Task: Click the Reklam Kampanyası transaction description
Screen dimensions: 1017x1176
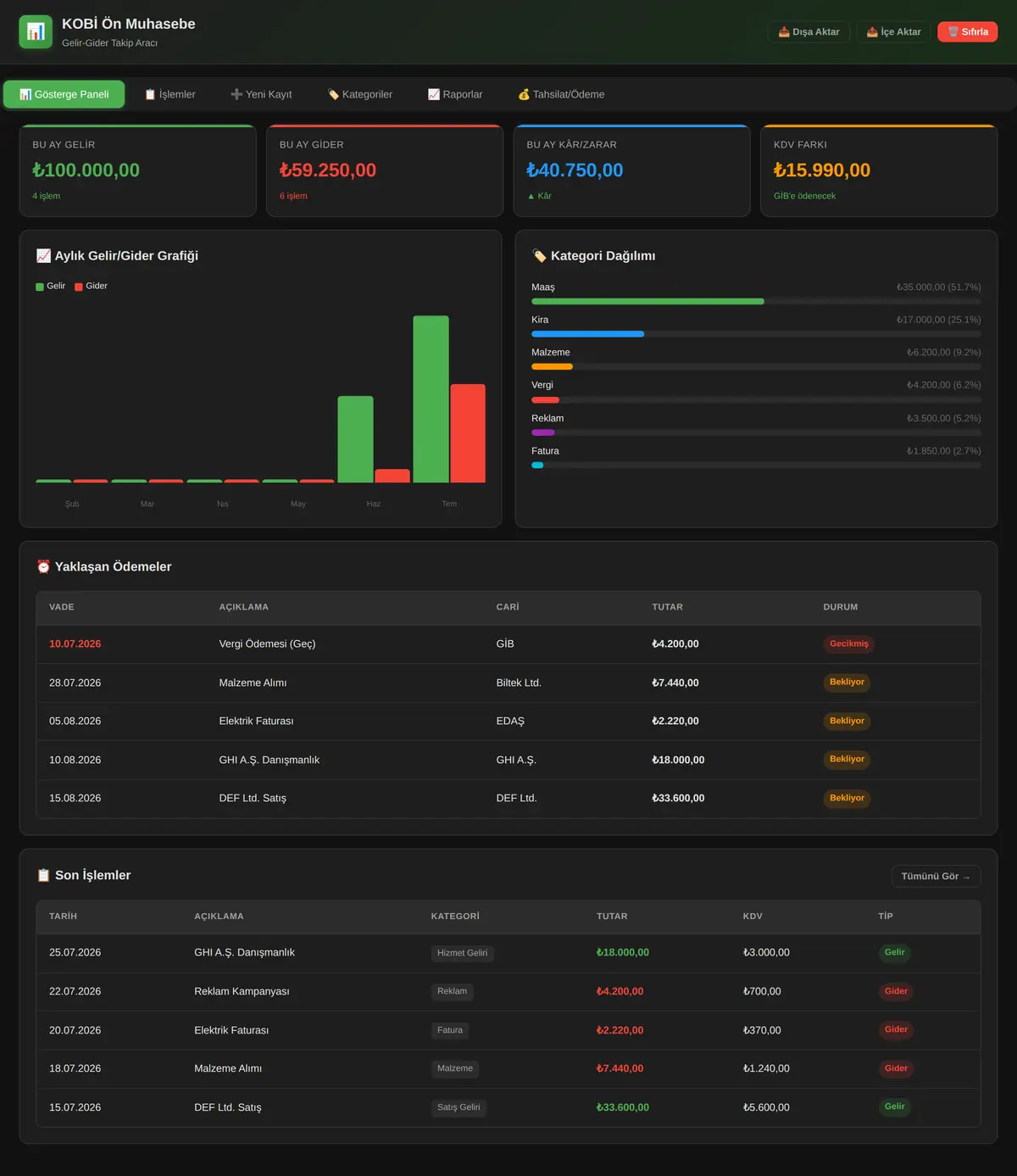Action: (x=242, y=991)
